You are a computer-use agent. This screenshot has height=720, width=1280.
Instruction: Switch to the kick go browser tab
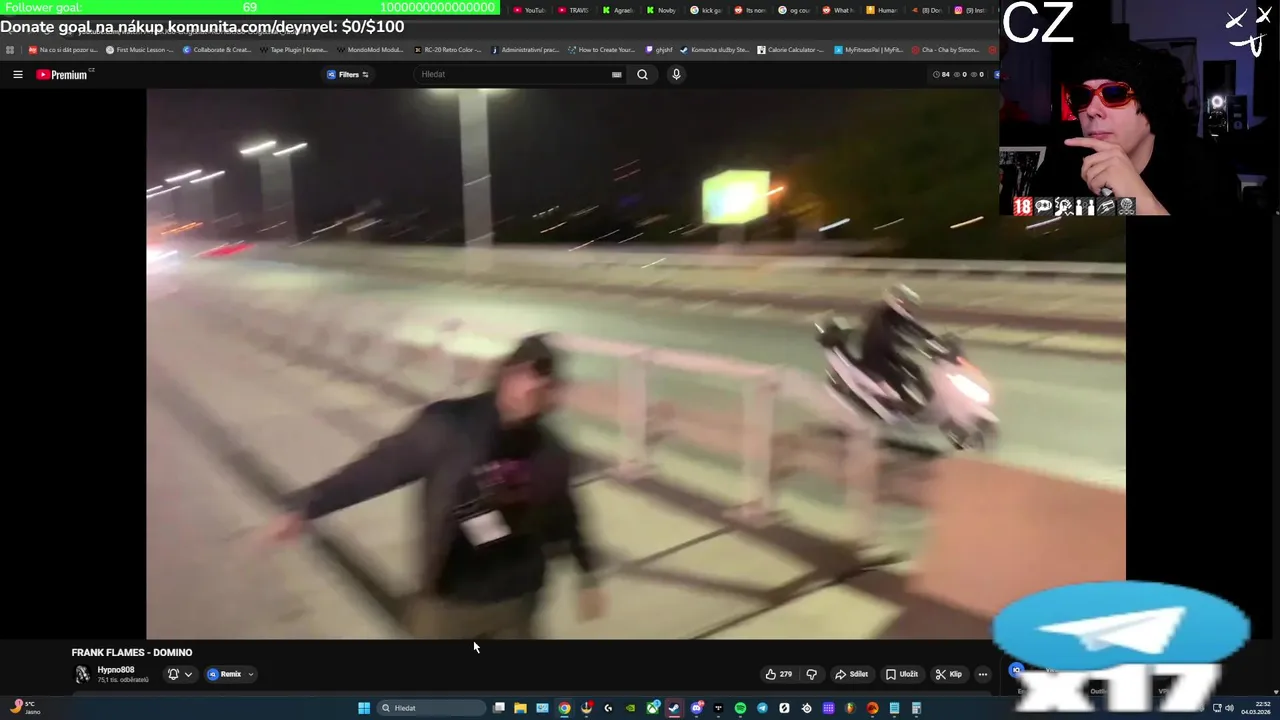coord(706,10)
